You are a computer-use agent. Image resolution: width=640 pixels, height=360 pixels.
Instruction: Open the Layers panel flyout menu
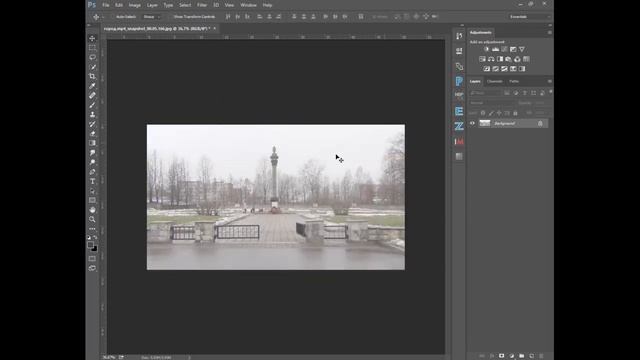549,81
